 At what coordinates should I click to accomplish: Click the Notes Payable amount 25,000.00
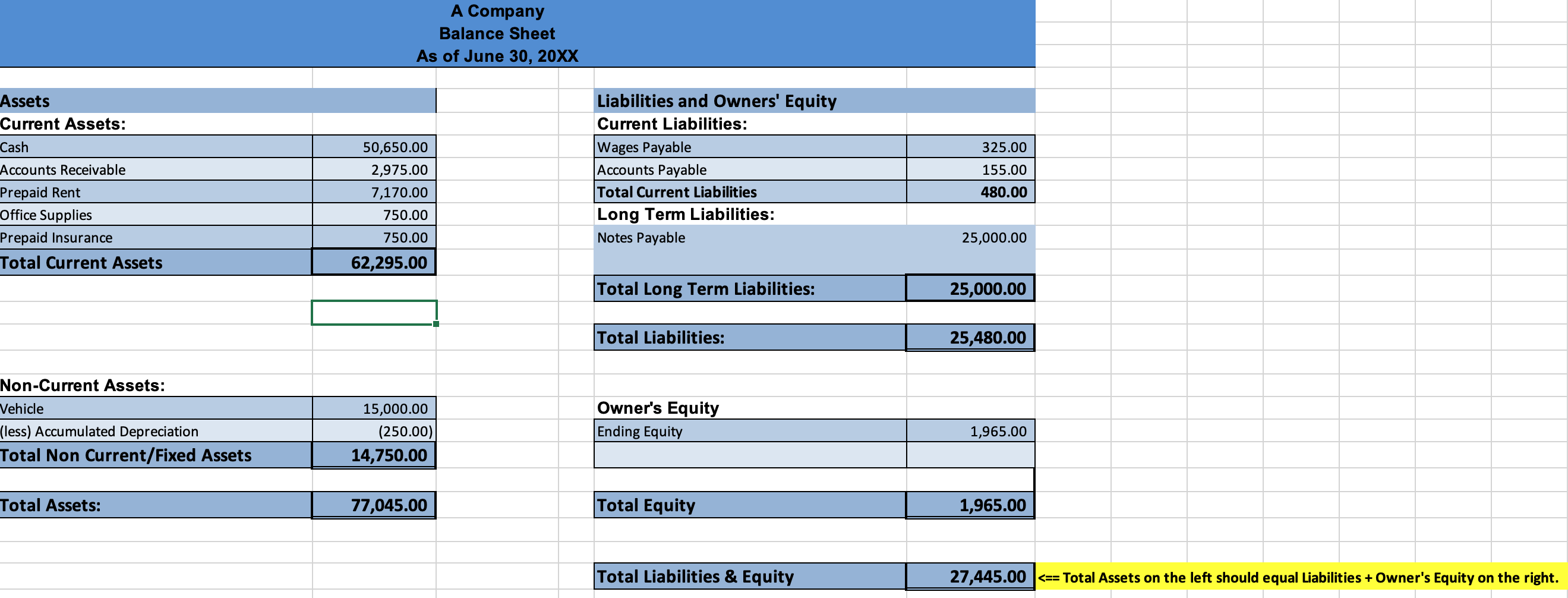point(970,238)
